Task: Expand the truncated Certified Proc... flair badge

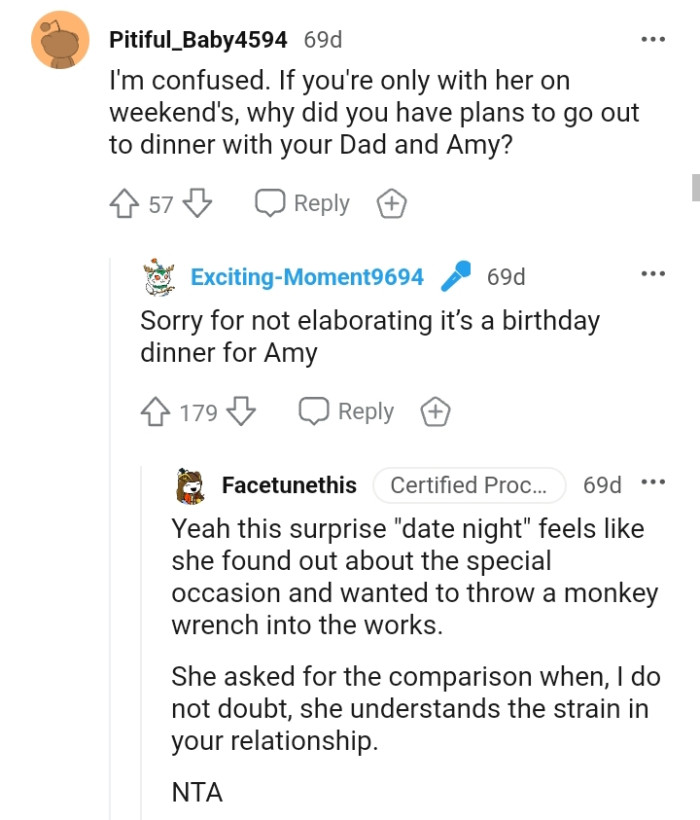Action: (x=470, y=484)
